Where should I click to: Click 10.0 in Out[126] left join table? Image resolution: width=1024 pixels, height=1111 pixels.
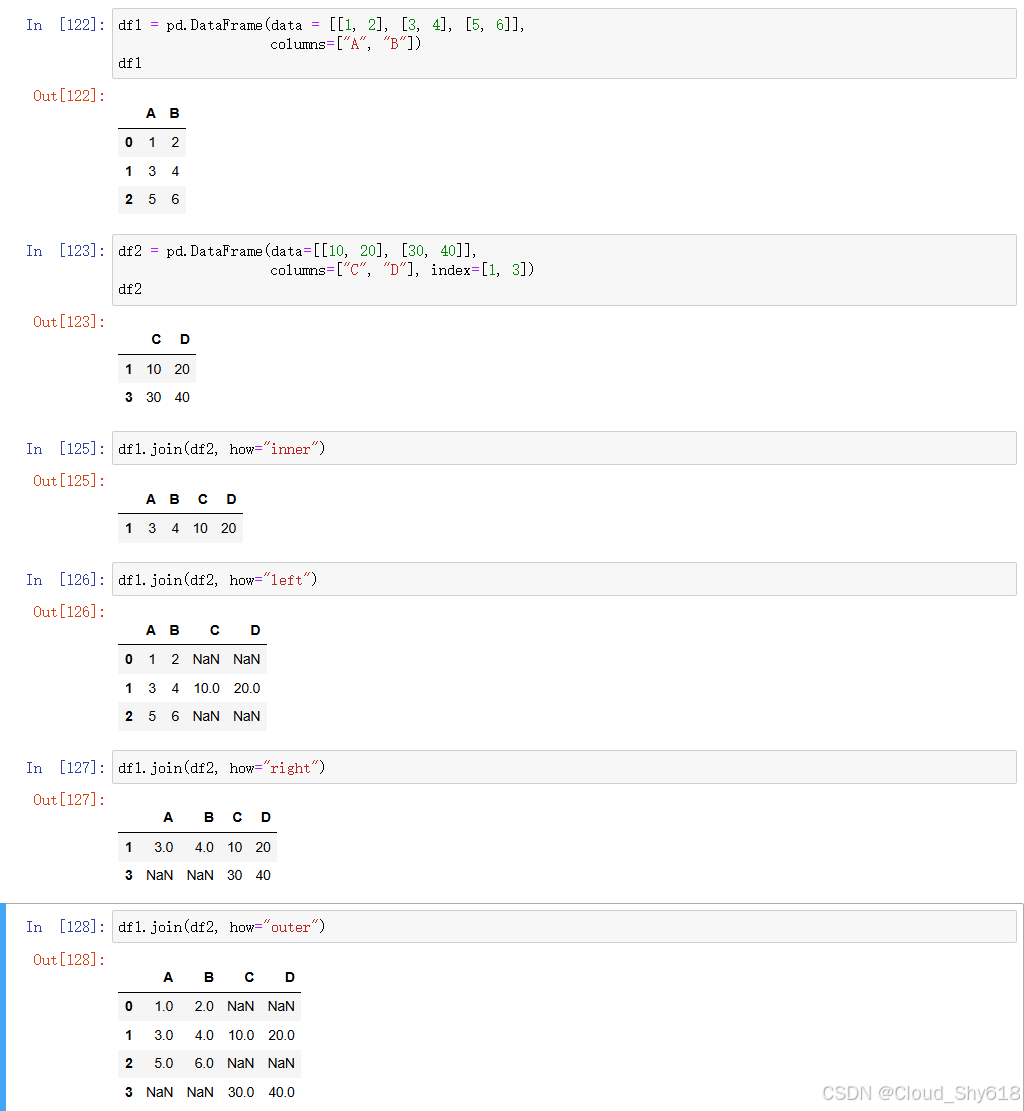[207, 688]
